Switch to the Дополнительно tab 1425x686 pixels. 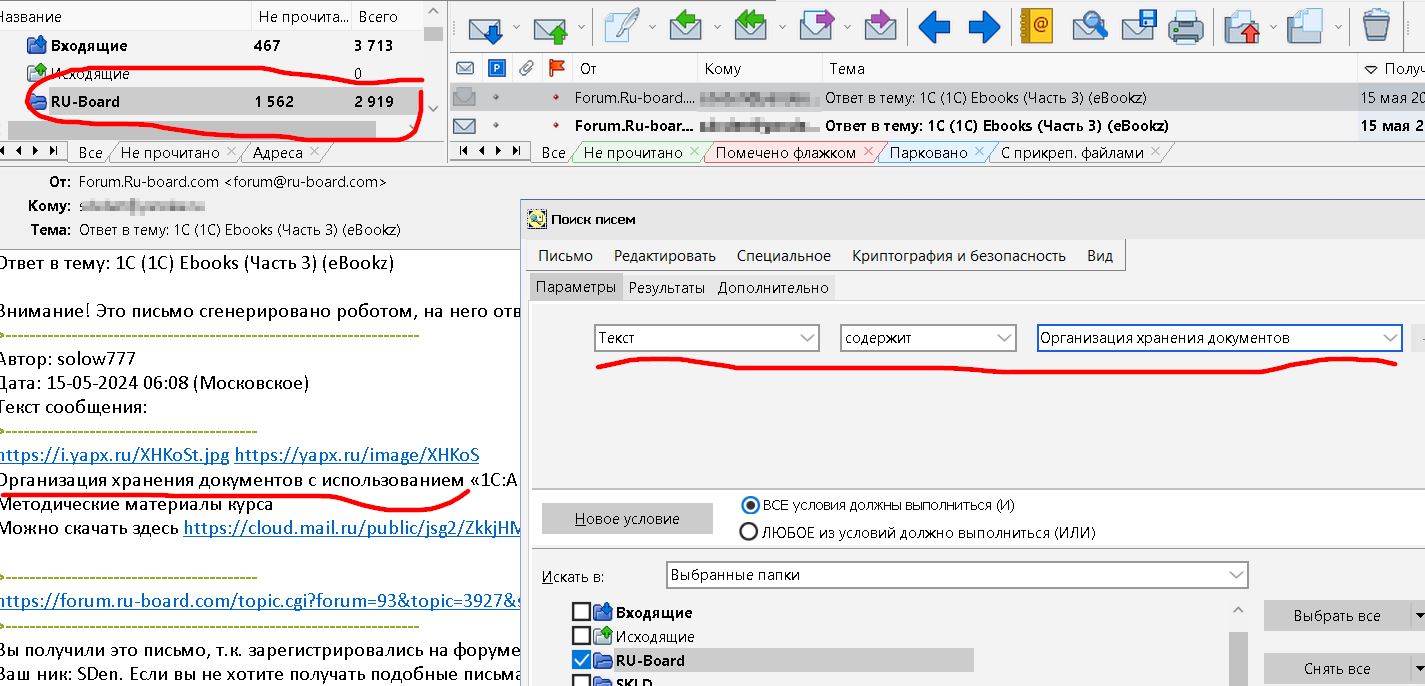[773, 288]
